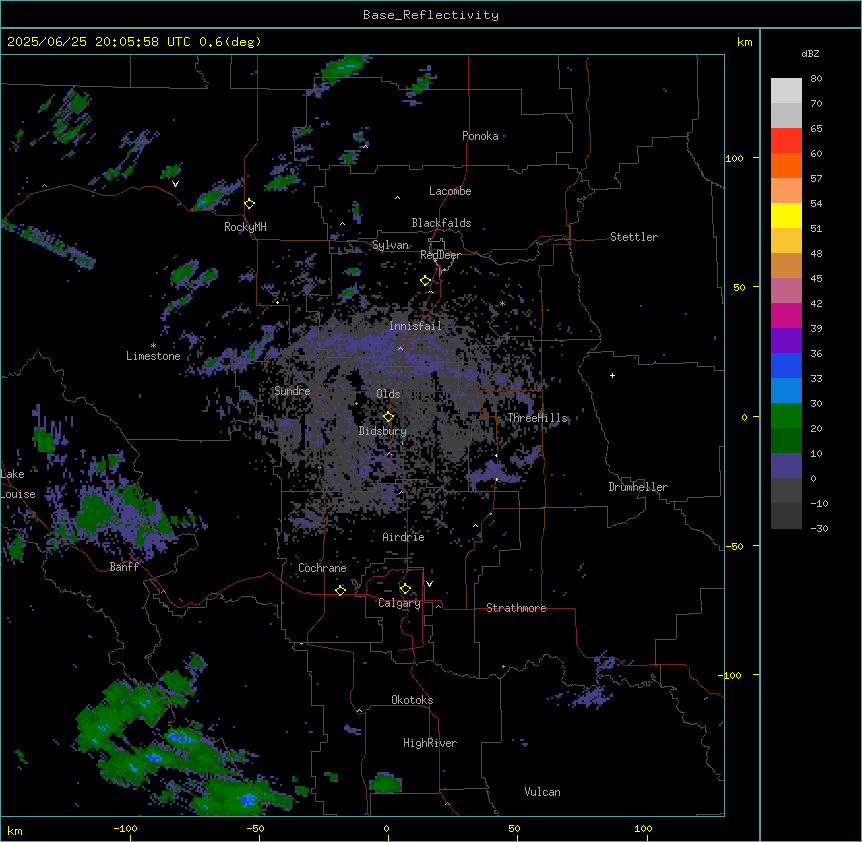The height and width of the screenshot is (842, 862).
Task: Pick the slate-purple 0–10 dBZ legend band
Action: click(x=786, y=466)
